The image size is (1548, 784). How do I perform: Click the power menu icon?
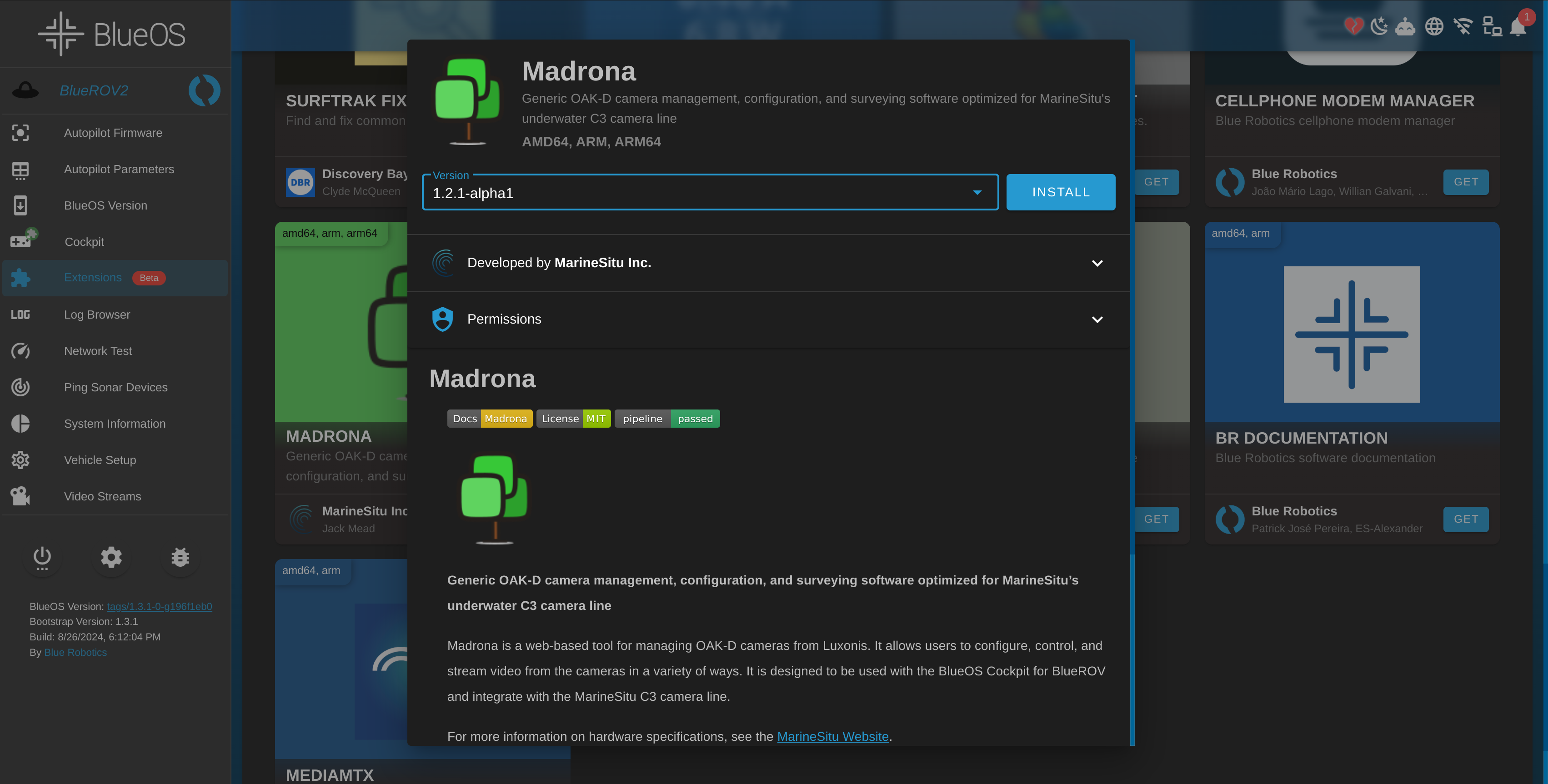[x=42, y=558]
